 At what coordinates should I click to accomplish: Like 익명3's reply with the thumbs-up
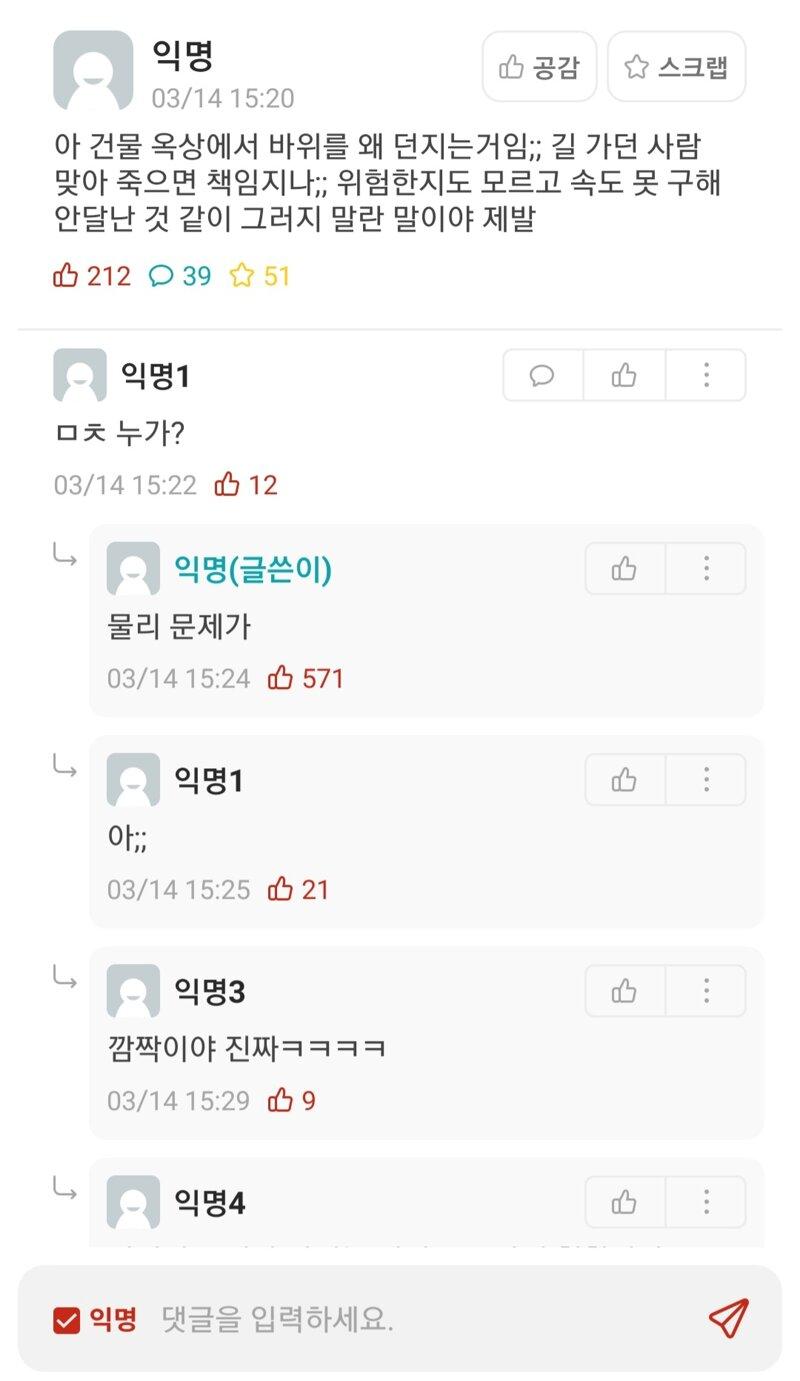624,991
